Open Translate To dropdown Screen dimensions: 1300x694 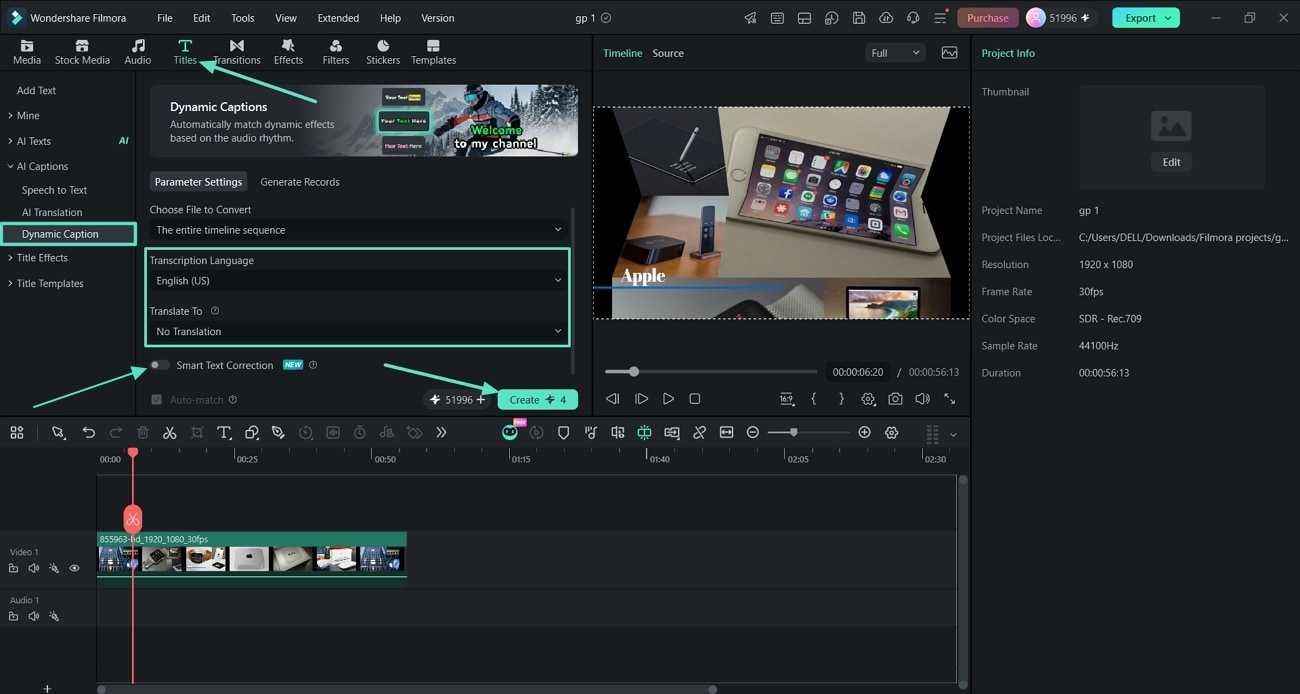click(x=358, y=331)
